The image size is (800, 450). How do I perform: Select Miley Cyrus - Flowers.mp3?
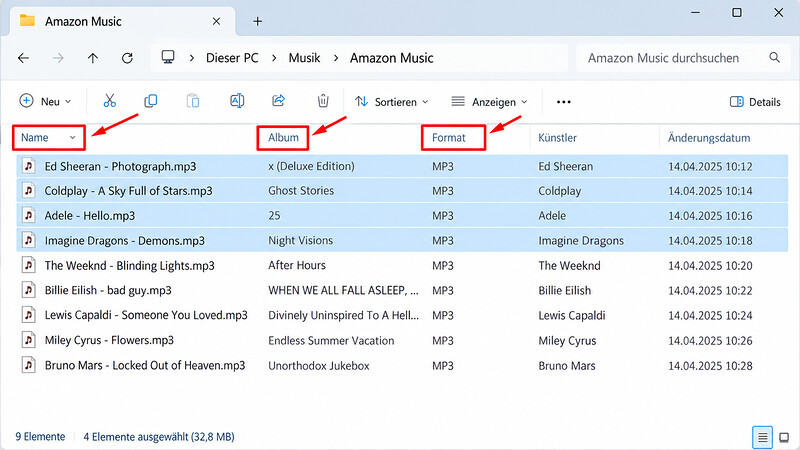click(109, 340)
